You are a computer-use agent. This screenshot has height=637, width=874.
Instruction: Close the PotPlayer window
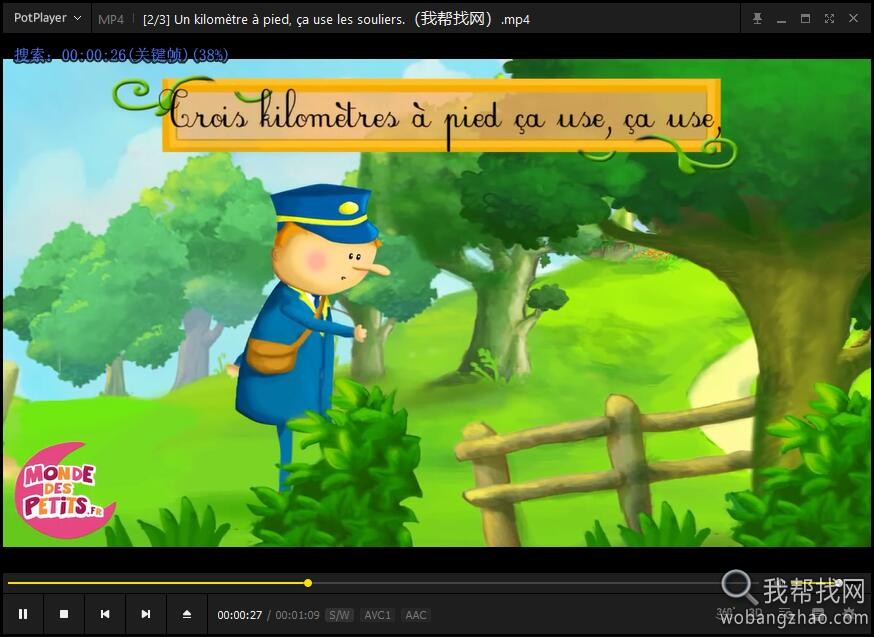853,18
